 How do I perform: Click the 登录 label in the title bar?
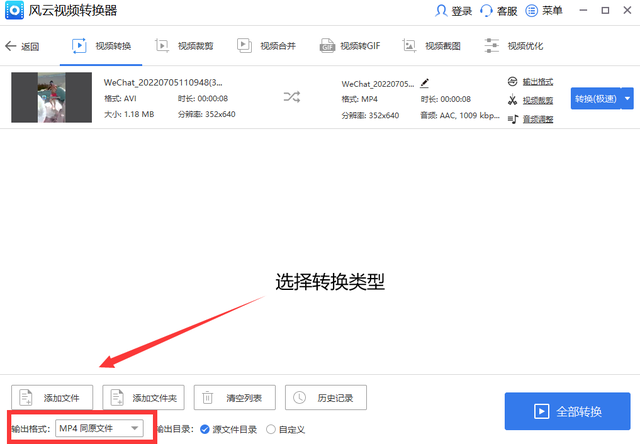(462, 11)
